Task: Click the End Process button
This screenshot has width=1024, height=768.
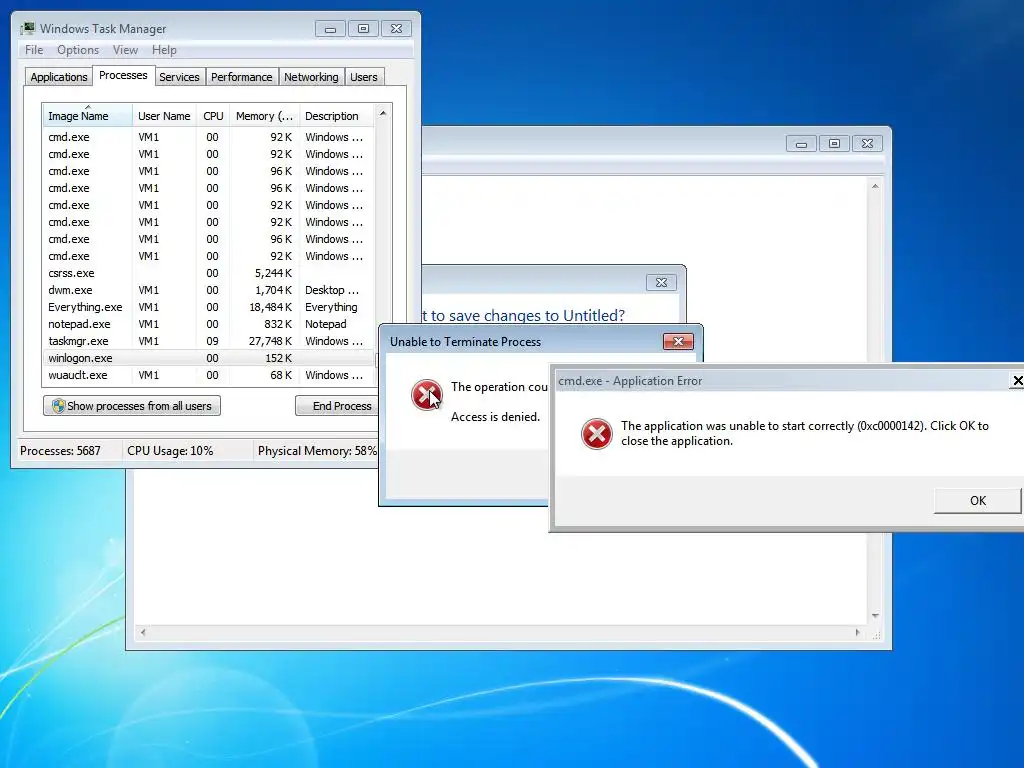Action: point(337,406)
